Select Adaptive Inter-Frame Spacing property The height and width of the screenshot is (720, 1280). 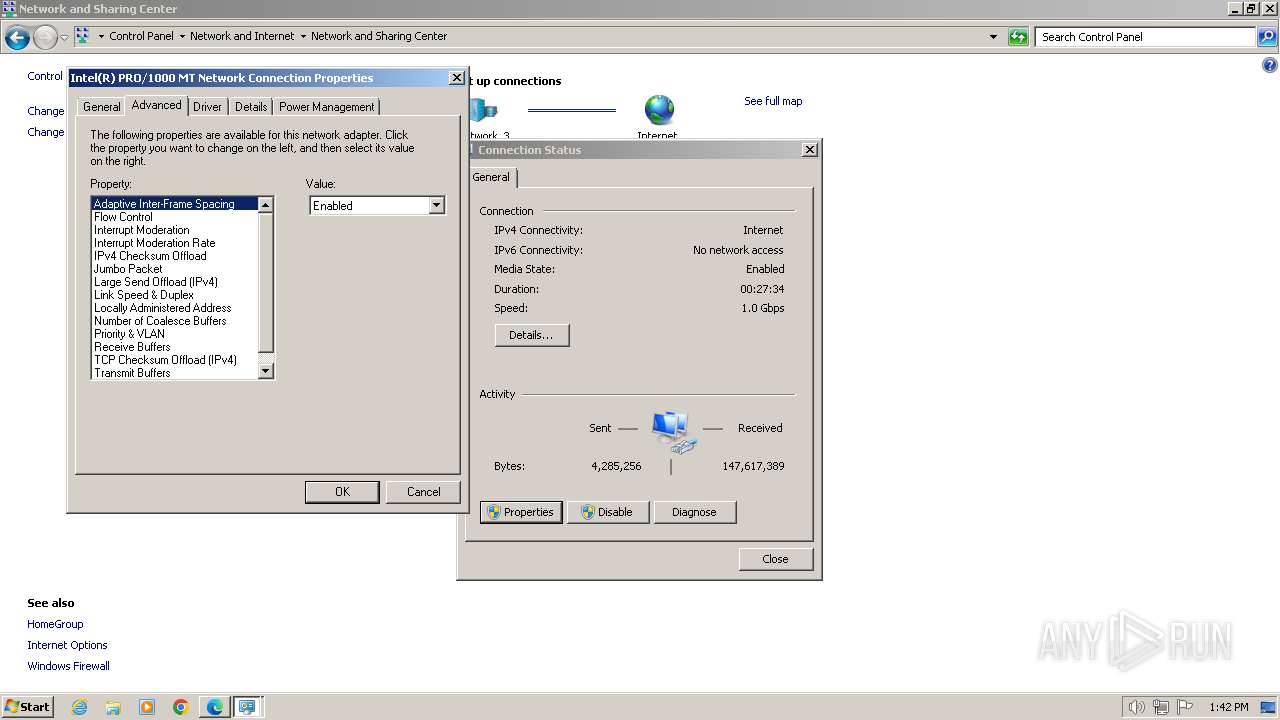coord(174,204)
